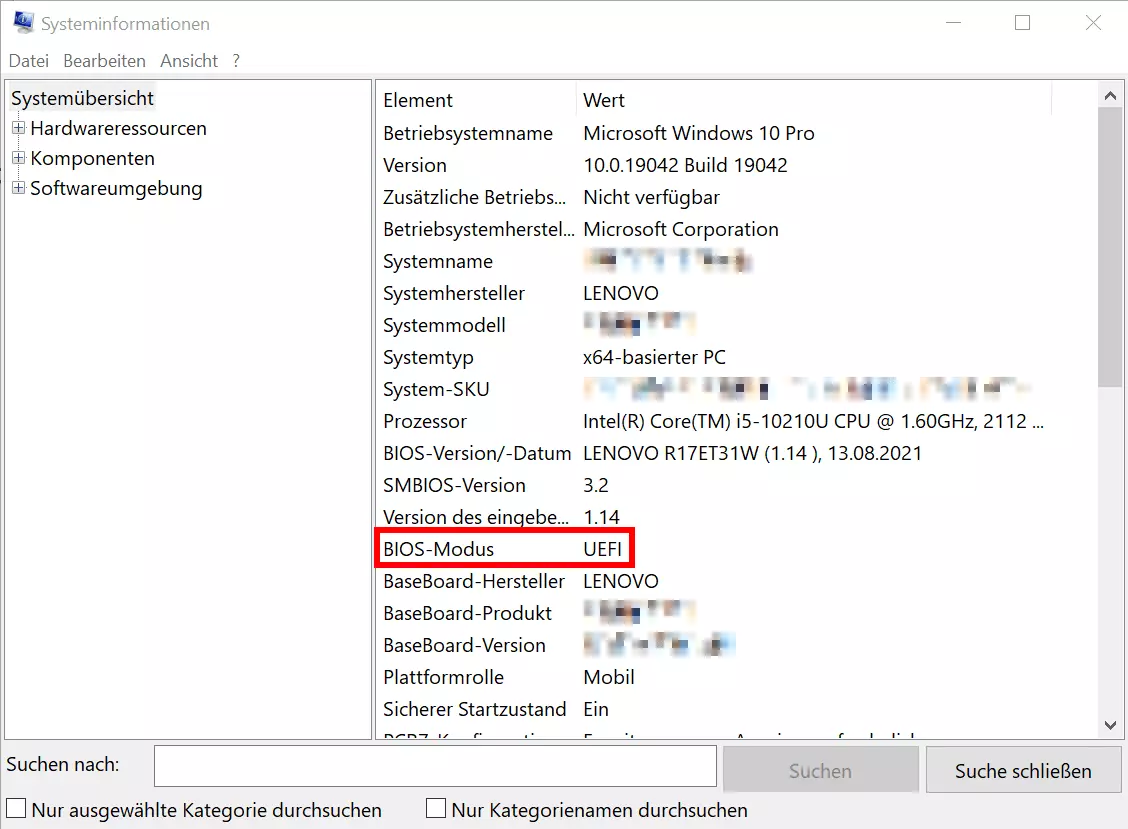Select the Systemübersicht tree node
Screen dimensions: 1128x829
point(82,98)
